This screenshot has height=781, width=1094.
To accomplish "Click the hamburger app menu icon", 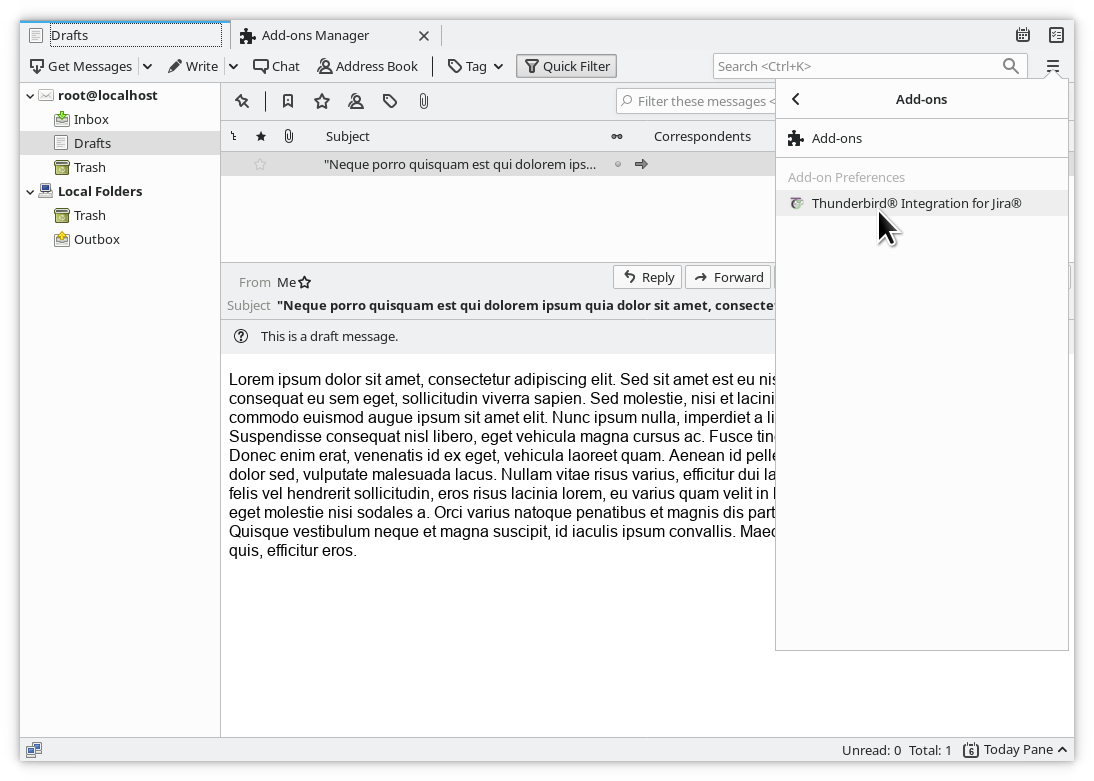I will coord(1052,66).
